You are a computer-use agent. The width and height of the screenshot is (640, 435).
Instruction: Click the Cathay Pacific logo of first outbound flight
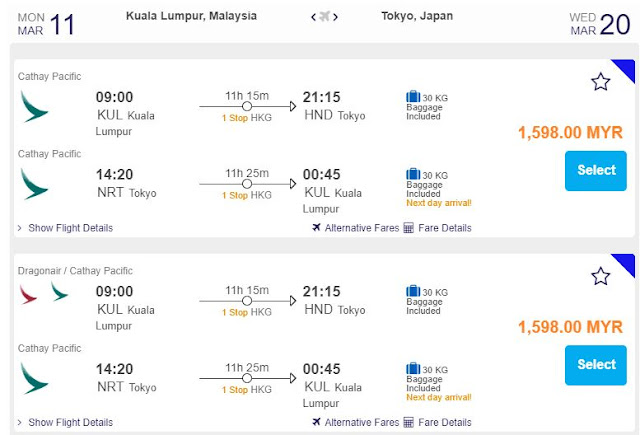[34, 105]
